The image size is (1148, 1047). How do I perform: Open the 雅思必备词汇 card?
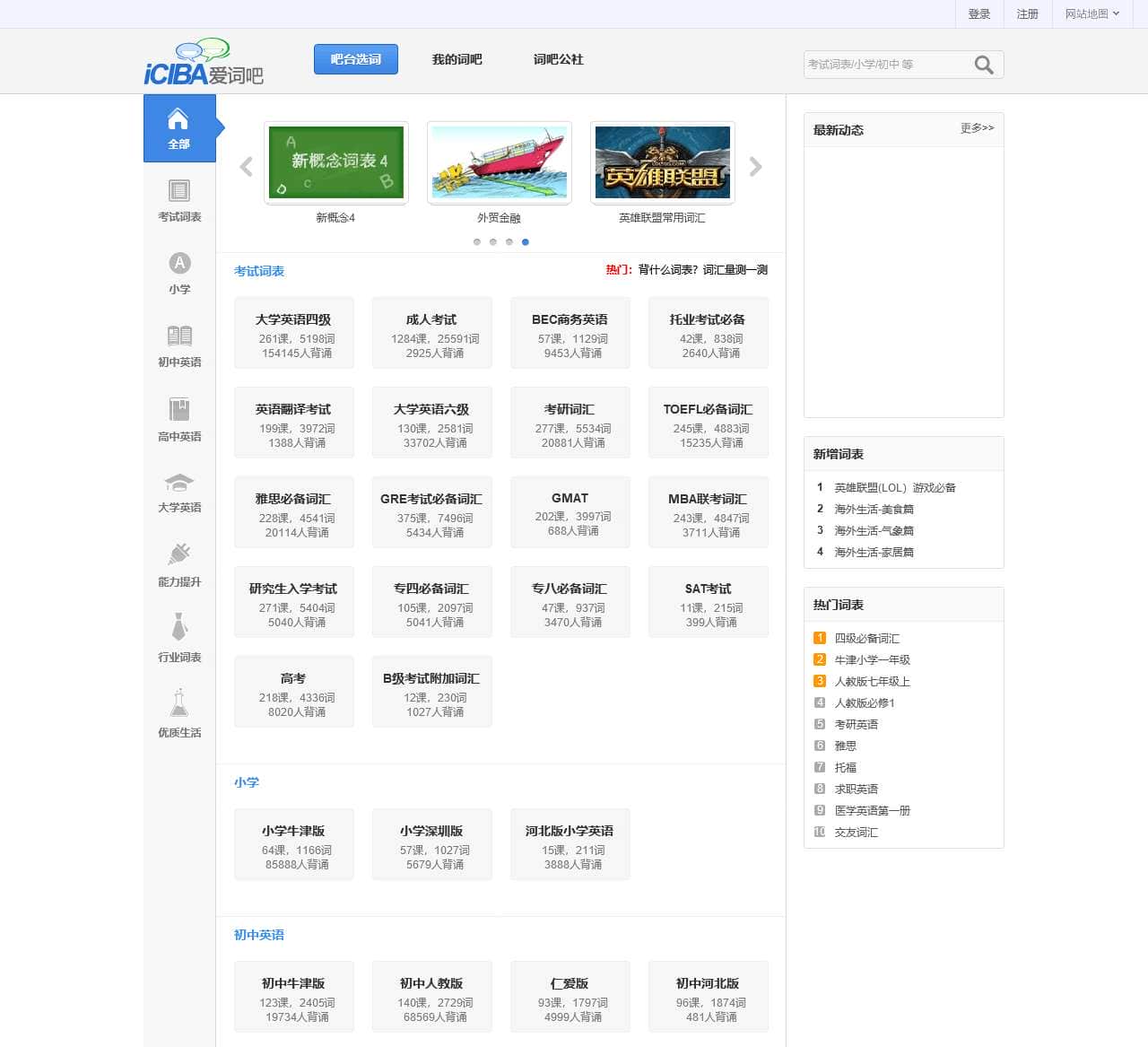294,512
